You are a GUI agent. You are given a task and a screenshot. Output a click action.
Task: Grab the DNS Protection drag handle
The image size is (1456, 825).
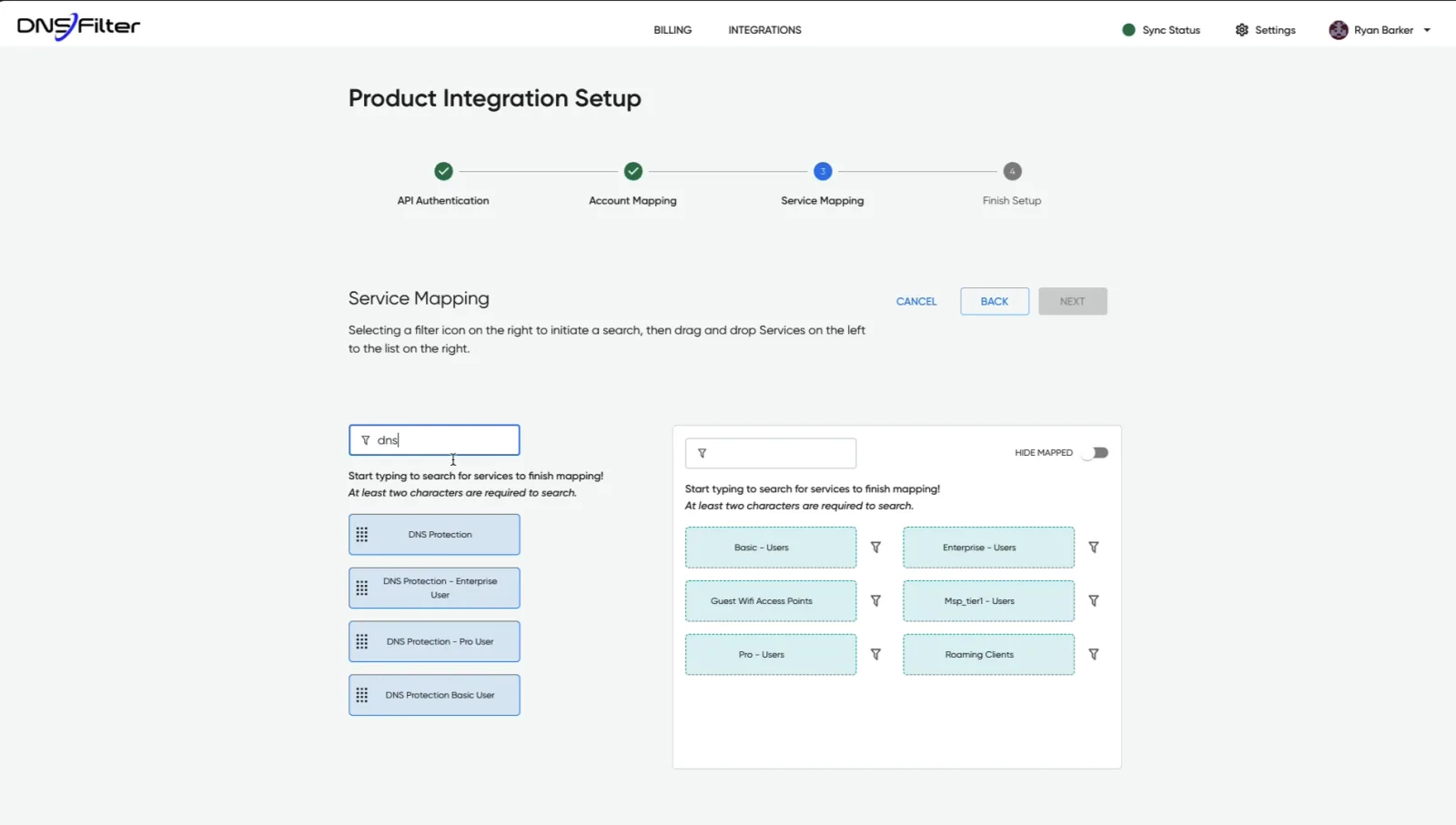pos(362,535)
